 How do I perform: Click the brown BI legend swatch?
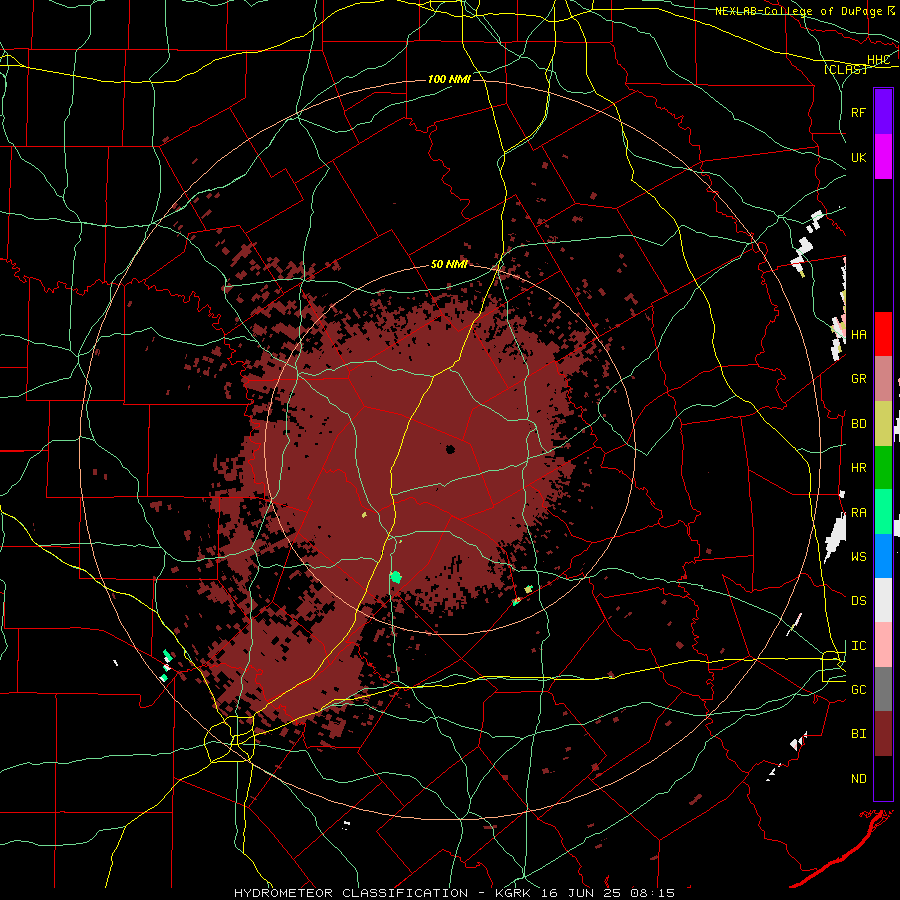tap(883, 734)
